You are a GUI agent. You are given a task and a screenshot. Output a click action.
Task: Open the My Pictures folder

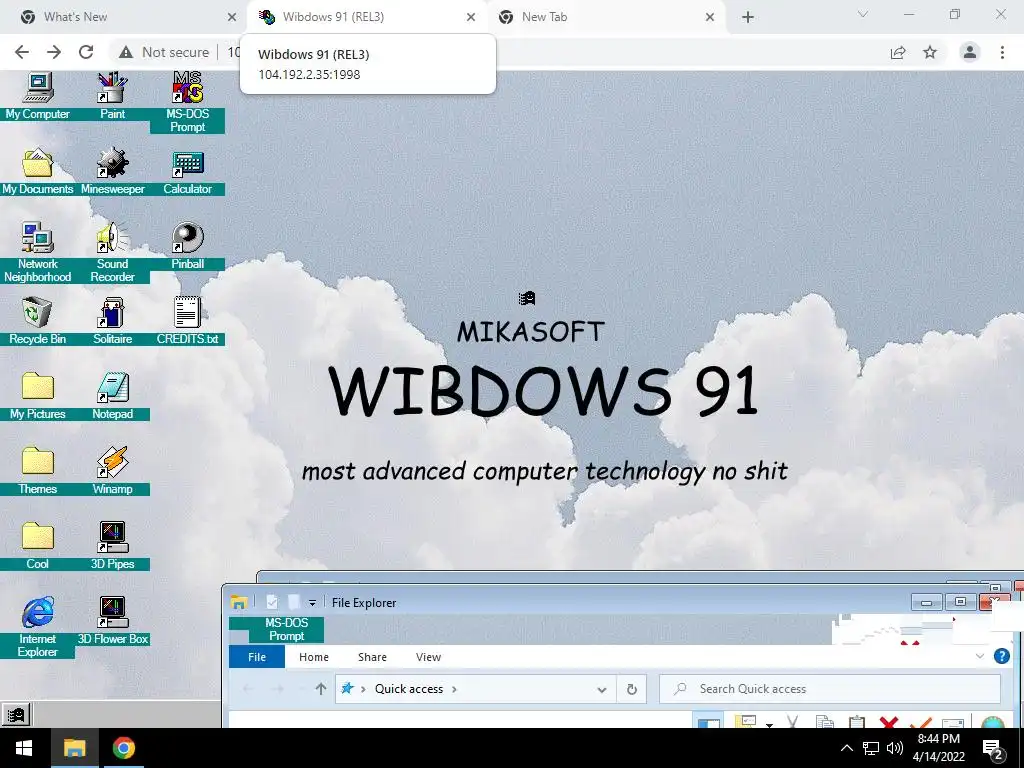(37, 396)
